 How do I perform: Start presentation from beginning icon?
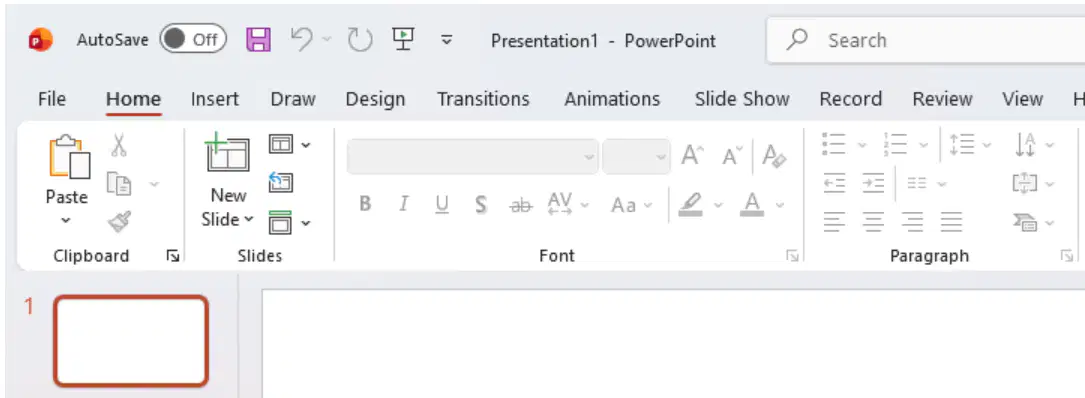(403, 39)
